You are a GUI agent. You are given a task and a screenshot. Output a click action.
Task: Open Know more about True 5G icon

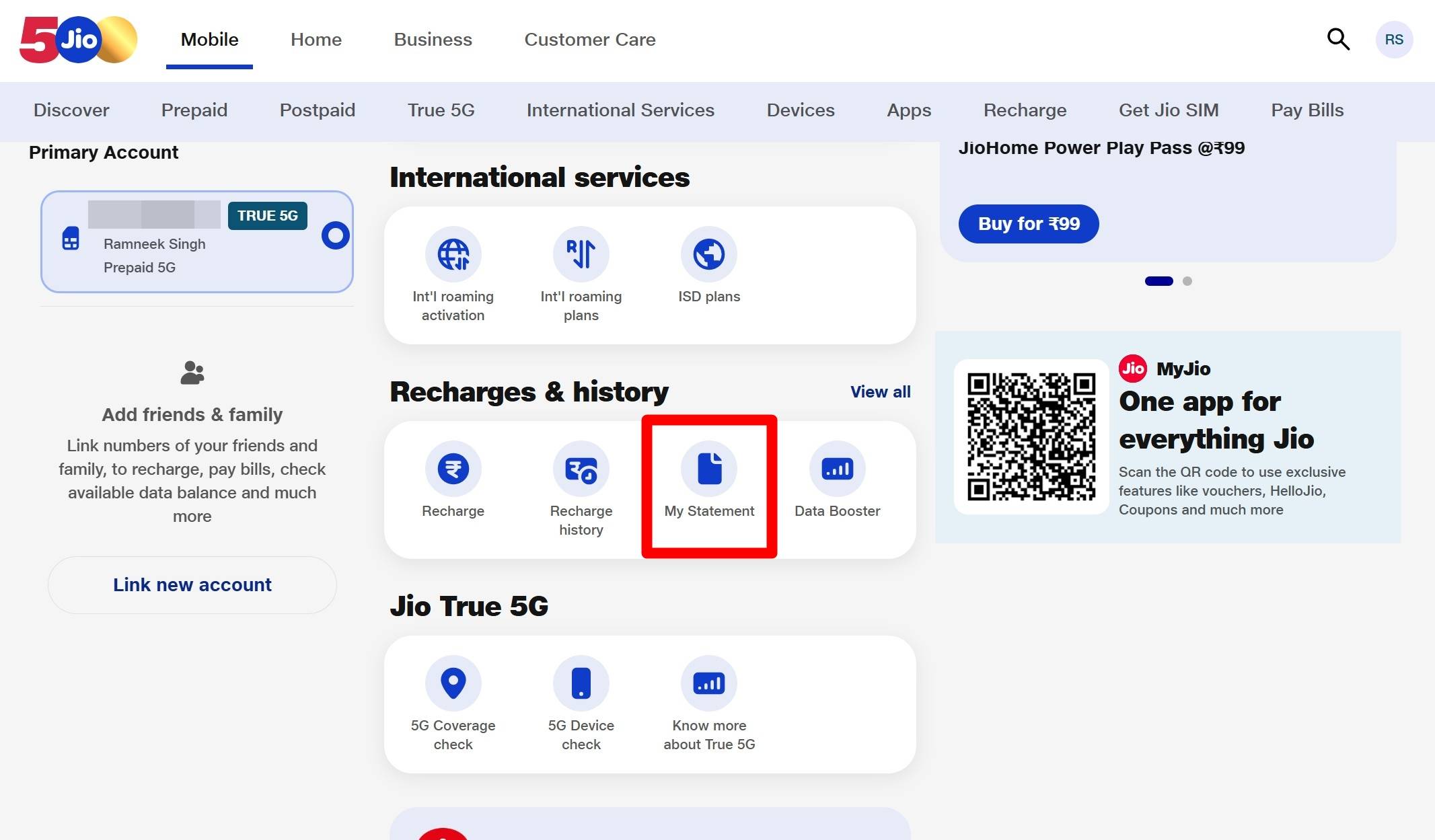[709, 683]
